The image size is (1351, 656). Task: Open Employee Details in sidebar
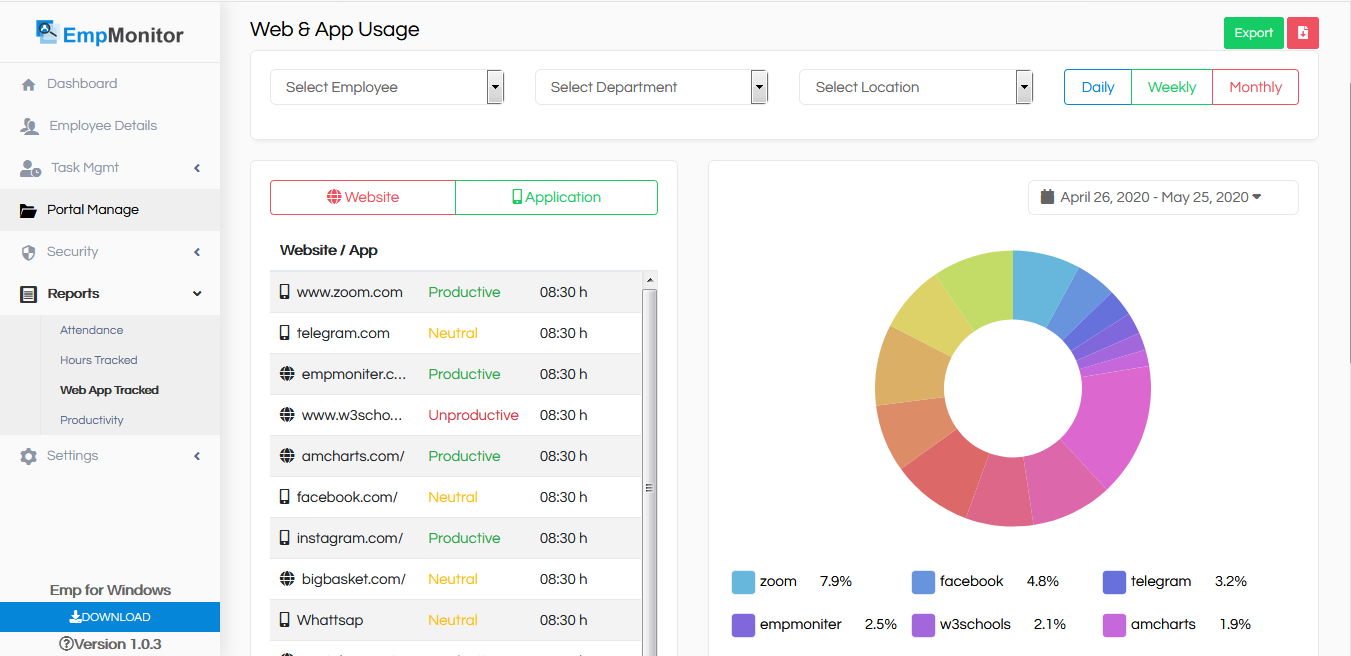point(110,126)
